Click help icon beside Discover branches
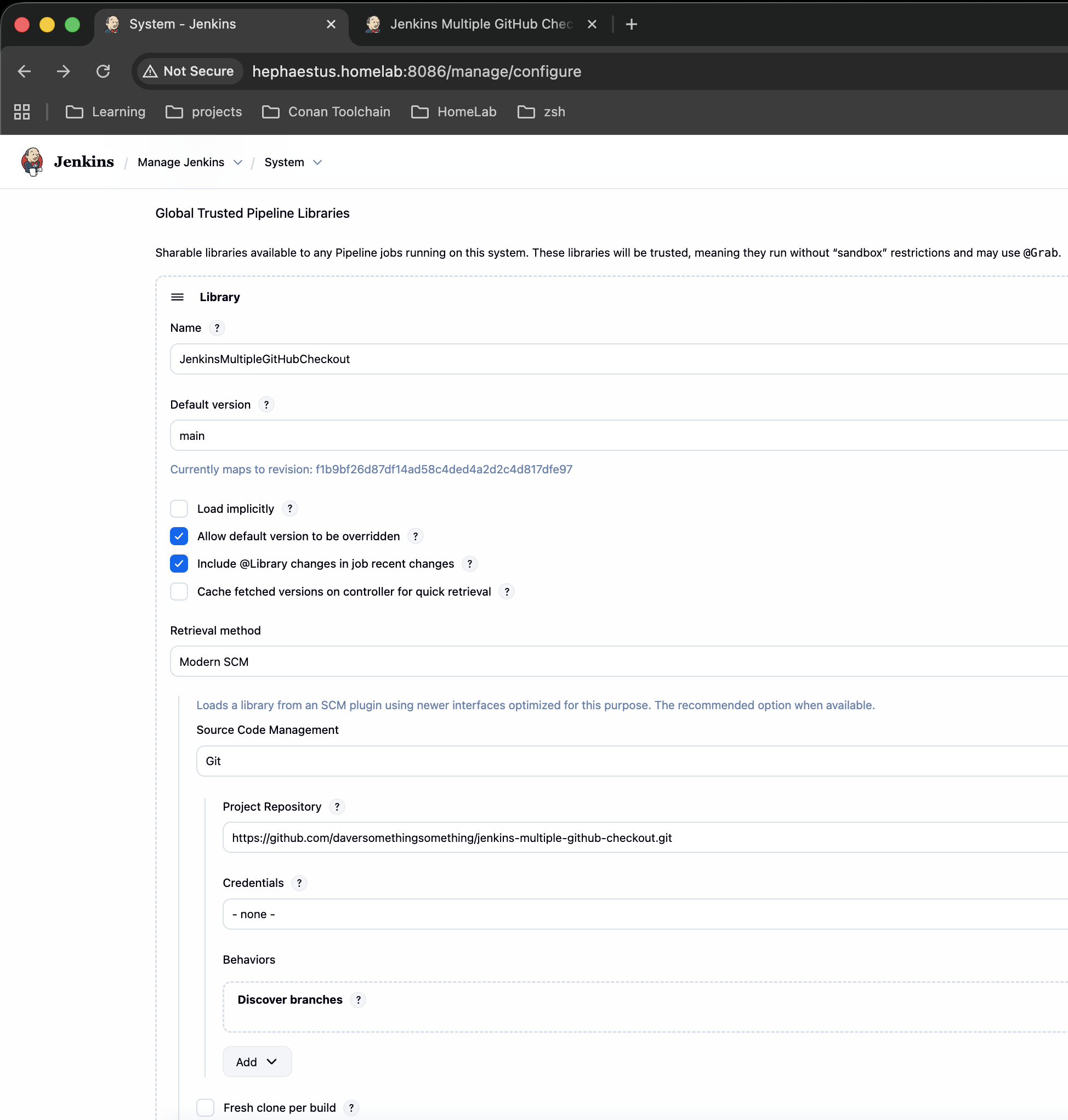This screenshot has width=1068, height=1120. (x=357, y=999)
